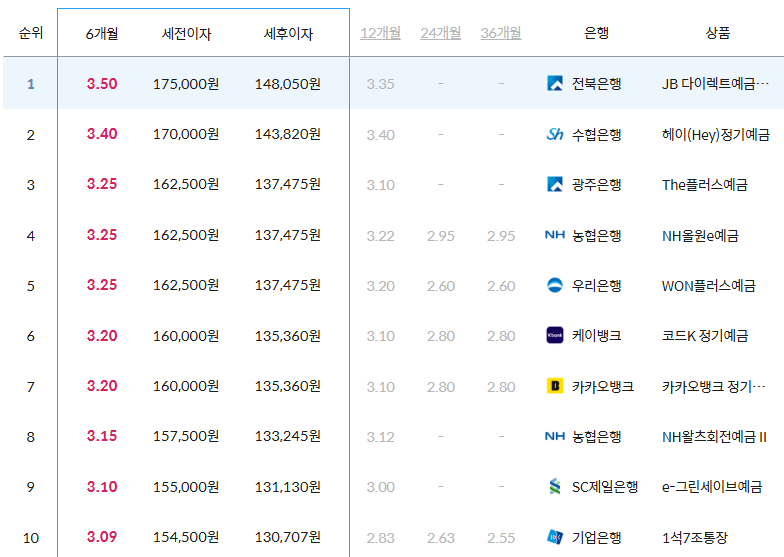Click the SC제일은행 bank name
784x557 pixels.
point(605,486)
